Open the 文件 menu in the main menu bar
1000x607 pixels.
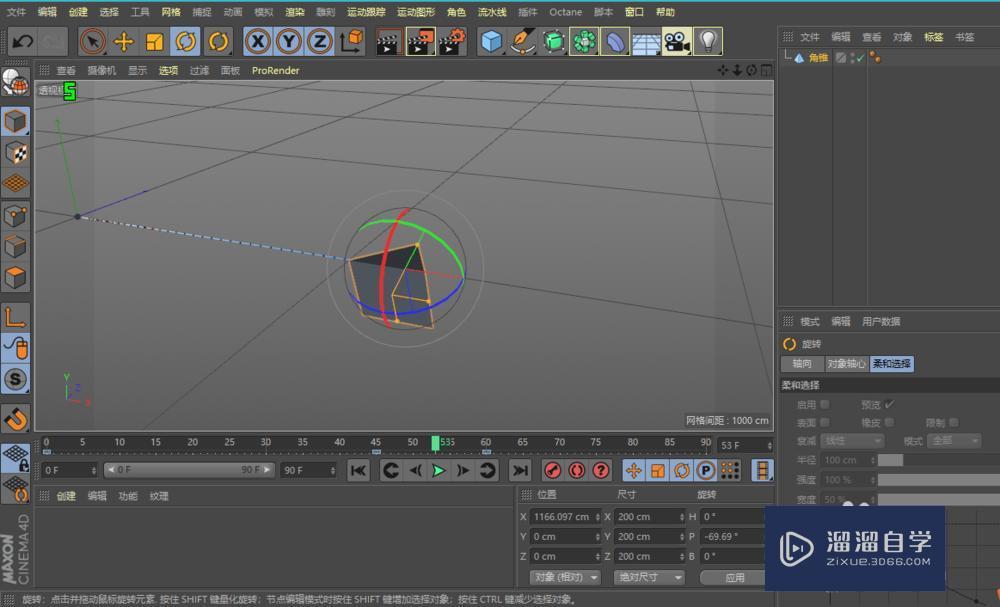(x=17, y=11)
